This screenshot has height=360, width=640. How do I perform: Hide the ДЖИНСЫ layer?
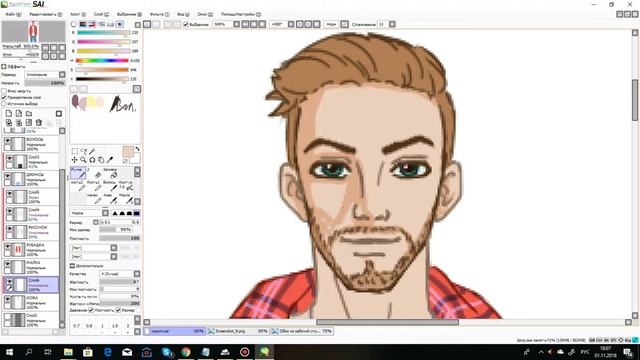click(x=7, y=176)
